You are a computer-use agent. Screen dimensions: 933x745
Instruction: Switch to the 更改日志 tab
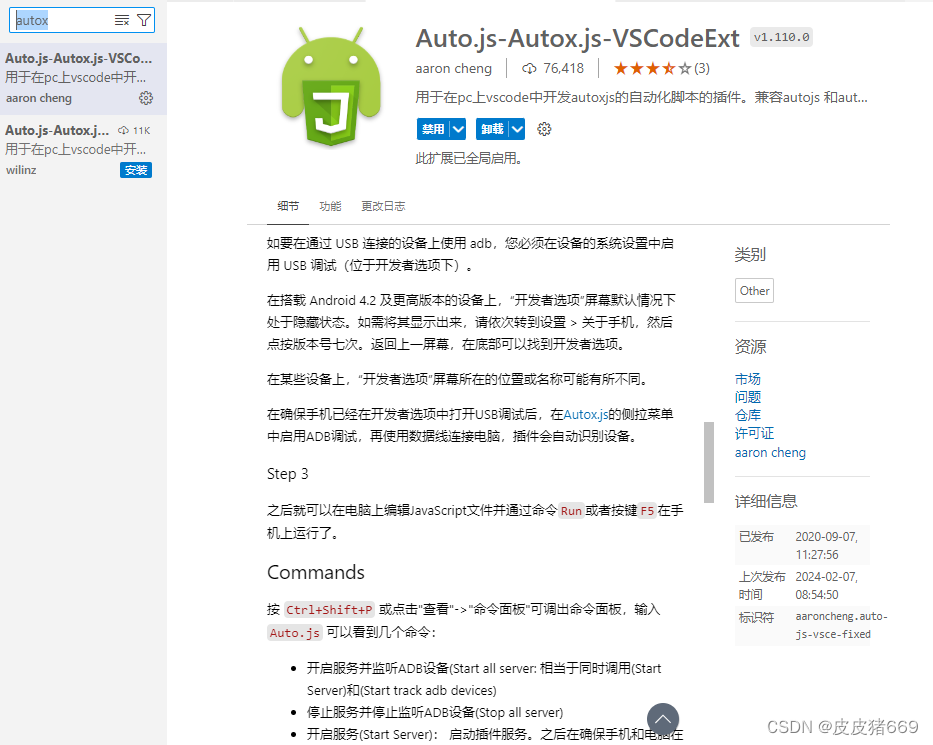383,206
